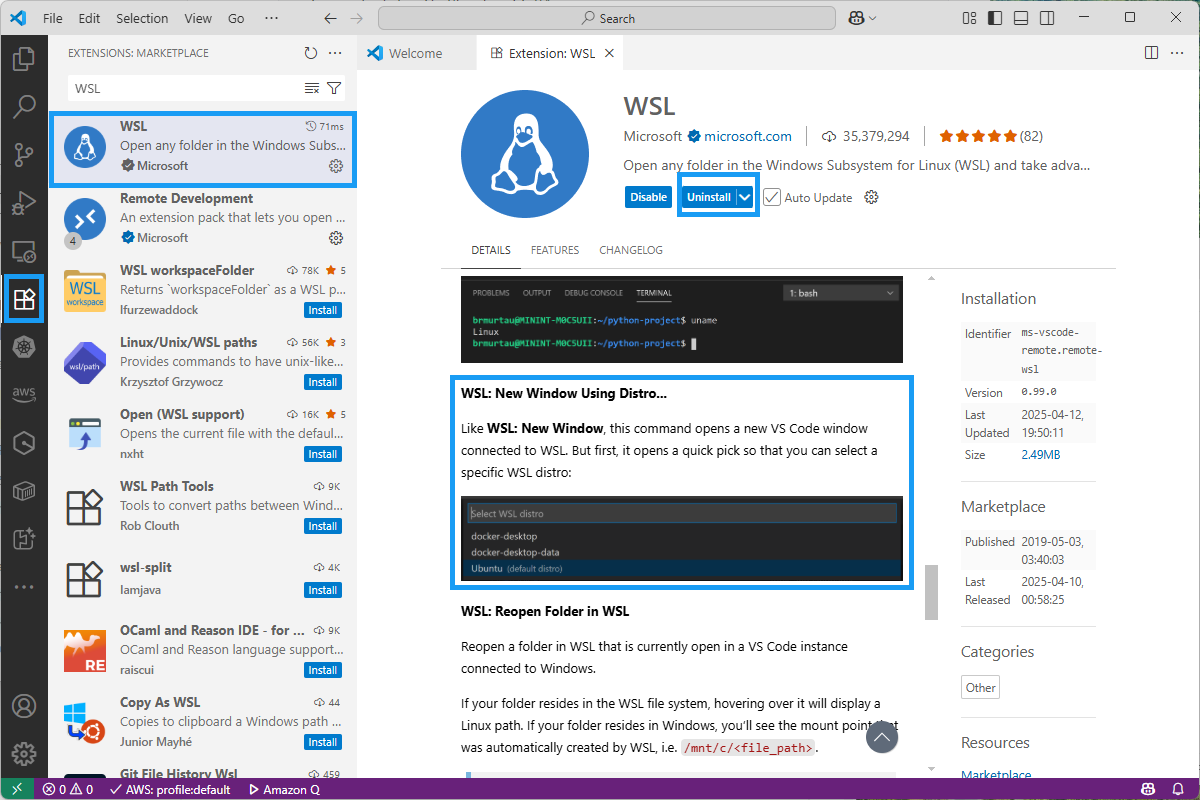
Task: Switch to the CHANGELOG tab
Action: [x=631, y=250]
